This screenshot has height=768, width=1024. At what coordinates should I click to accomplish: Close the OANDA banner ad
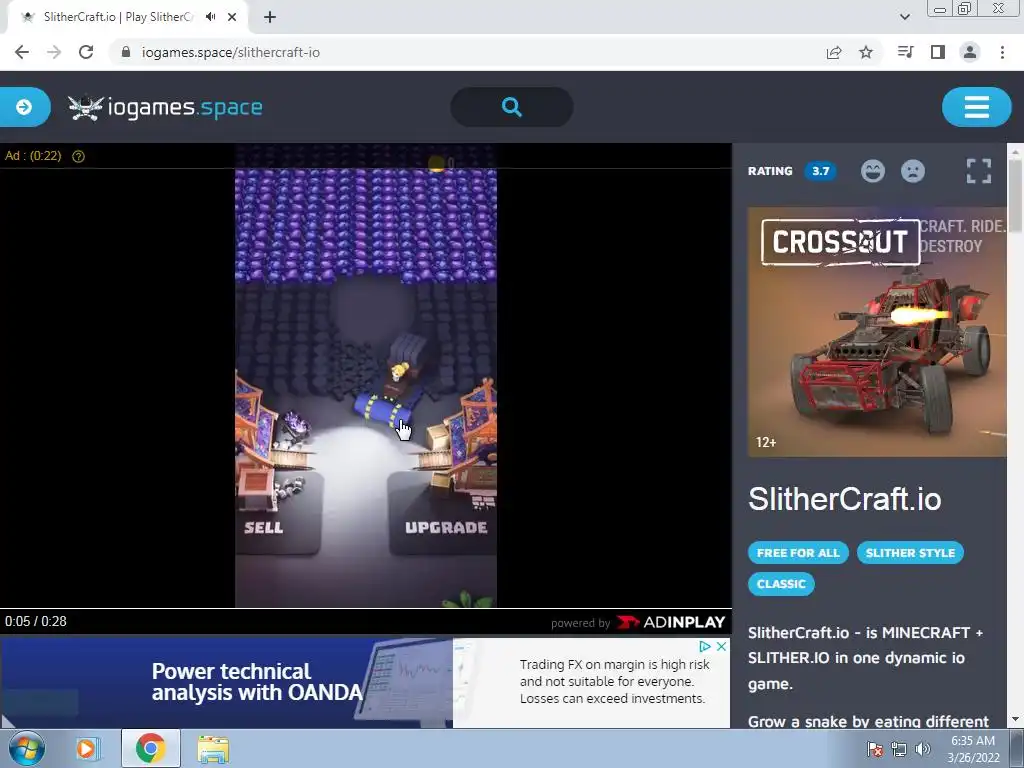721,647
